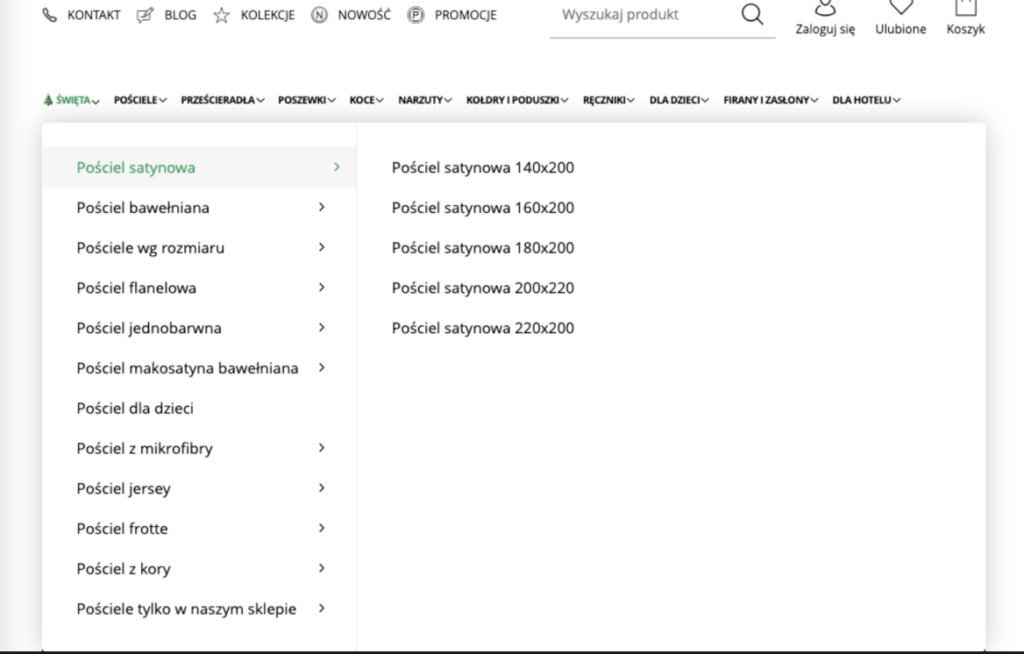Screen dimensions: 1024x654
Task: Expand chevron next to Pościel z mikrofibry
Action: [322, 448]
